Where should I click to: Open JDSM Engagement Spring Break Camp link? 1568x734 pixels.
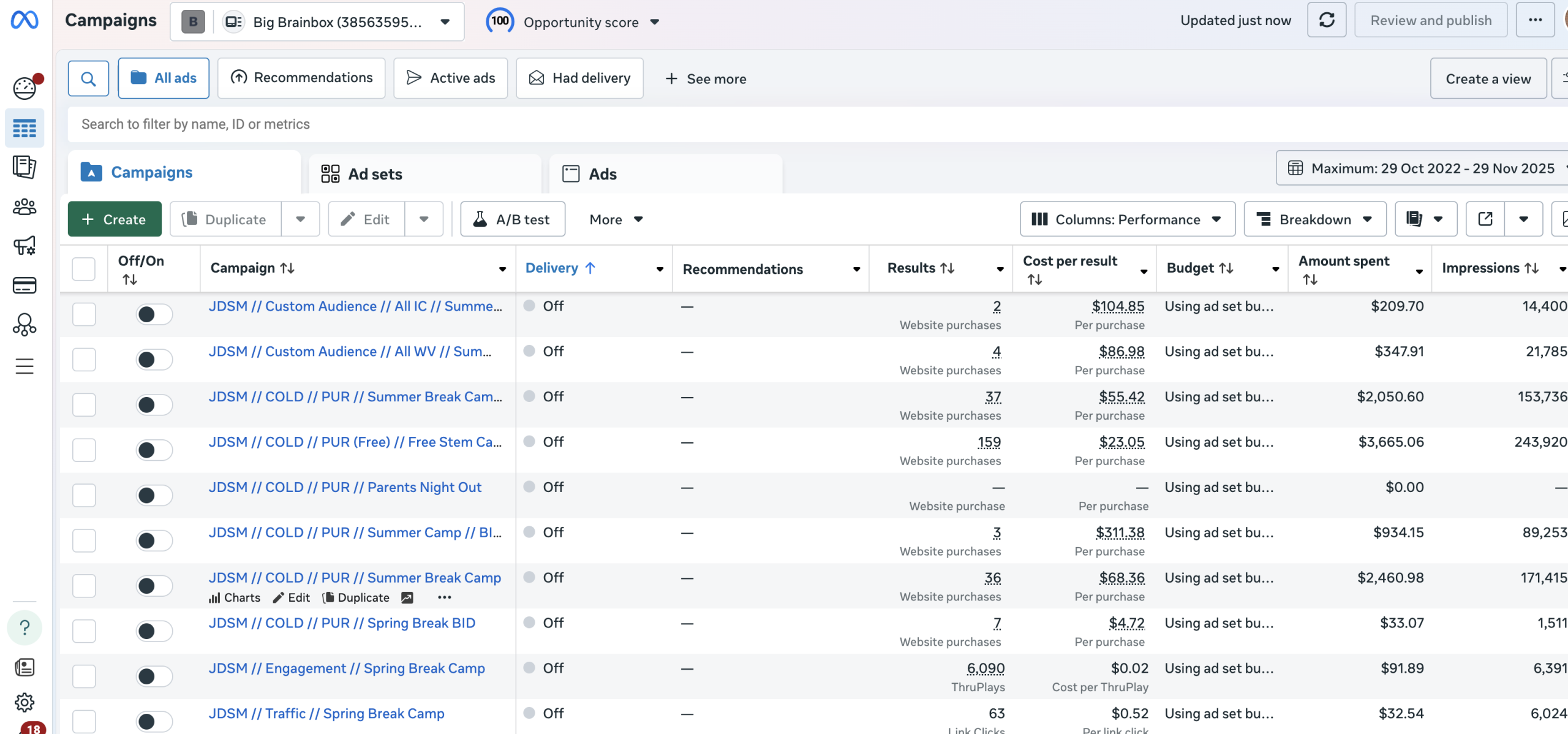point(347,668)
